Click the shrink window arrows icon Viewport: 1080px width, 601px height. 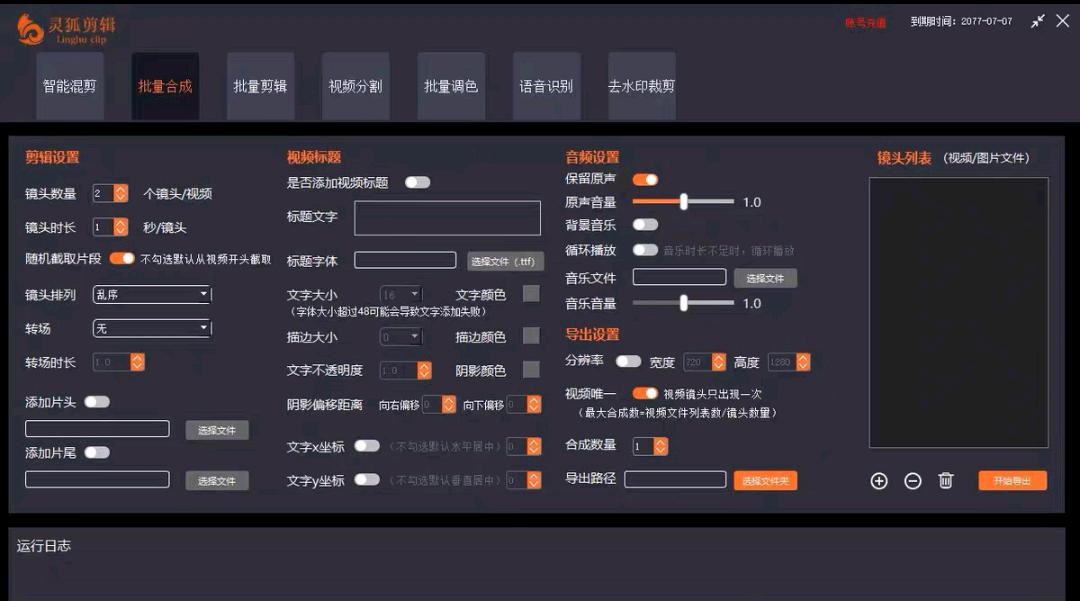(1038, 21)
